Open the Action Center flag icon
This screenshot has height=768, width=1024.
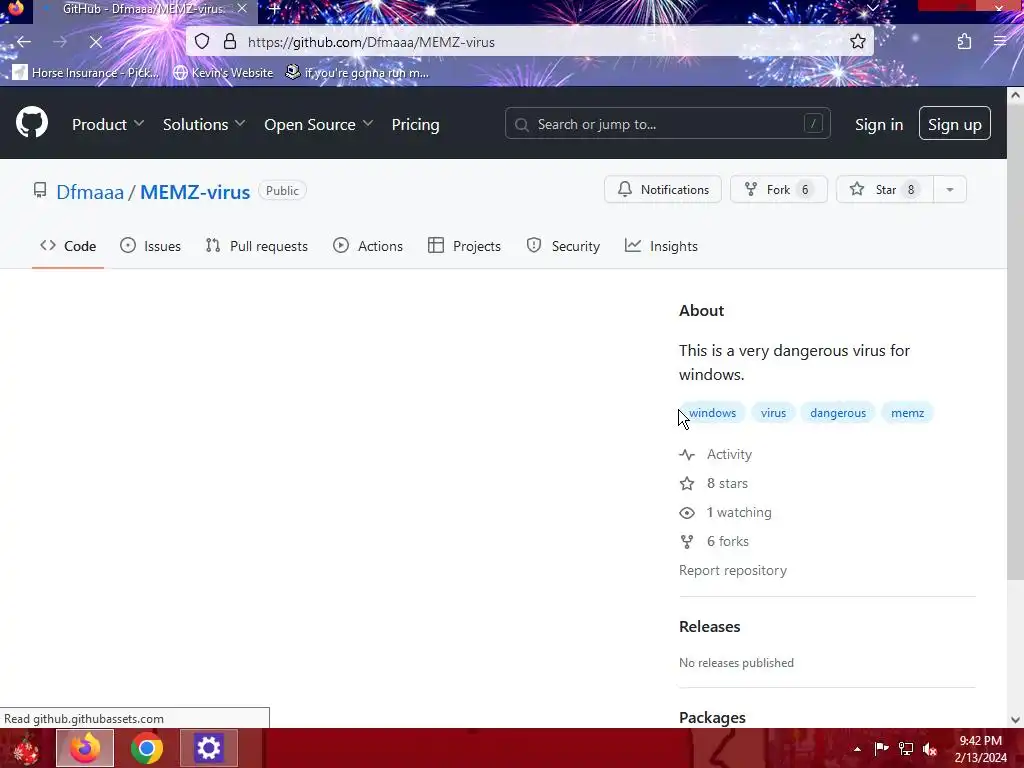[881, 748]
